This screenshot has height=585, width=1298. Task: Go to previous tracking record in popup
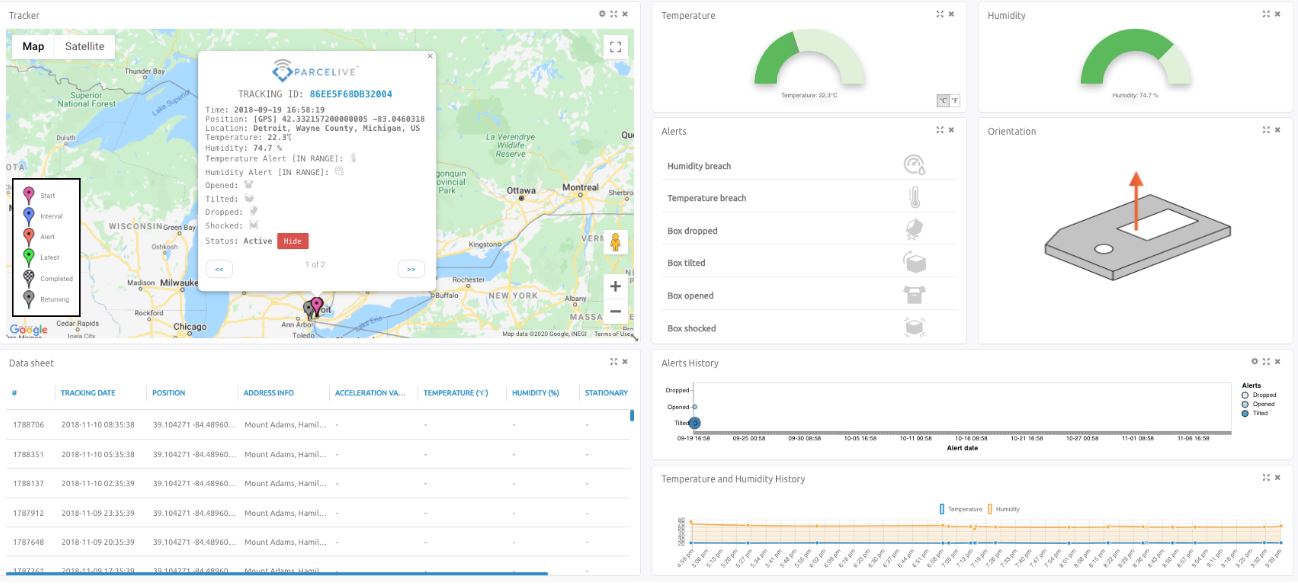click(x=218, y=268)
